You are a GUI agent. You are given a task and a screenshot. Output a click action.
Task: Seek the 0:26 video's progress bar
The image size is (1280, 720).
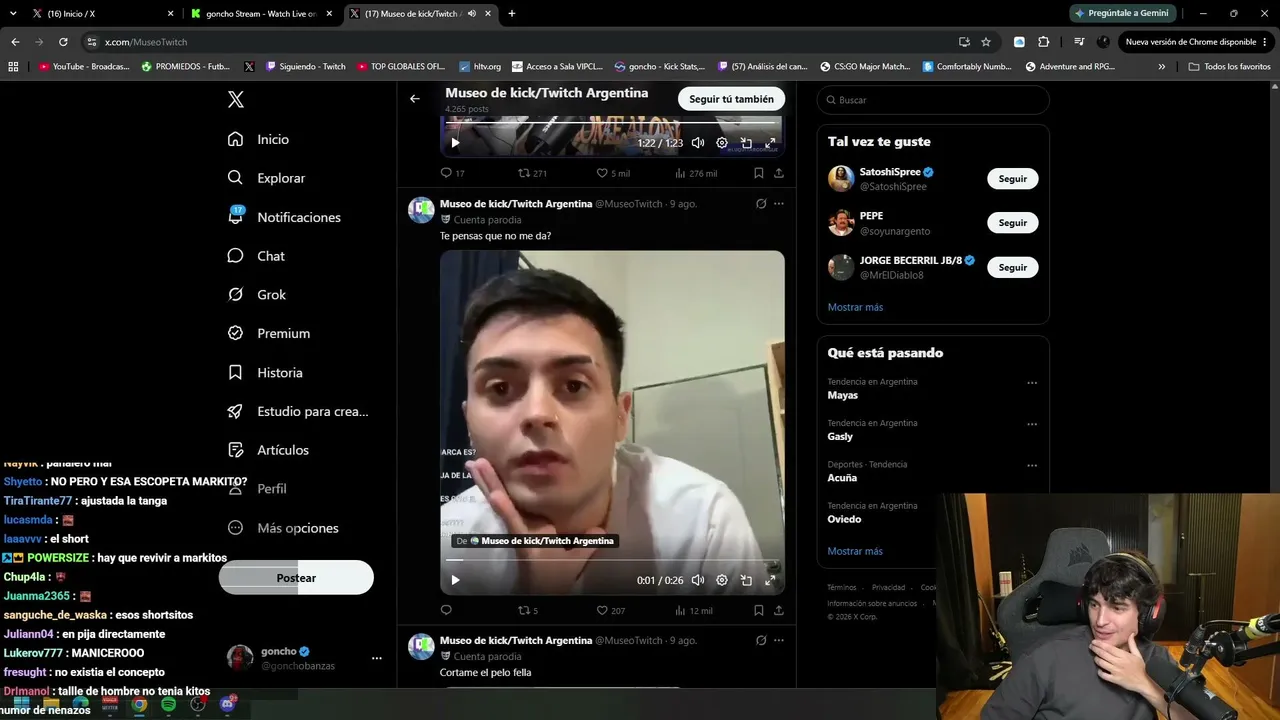(x=612, y=560)
